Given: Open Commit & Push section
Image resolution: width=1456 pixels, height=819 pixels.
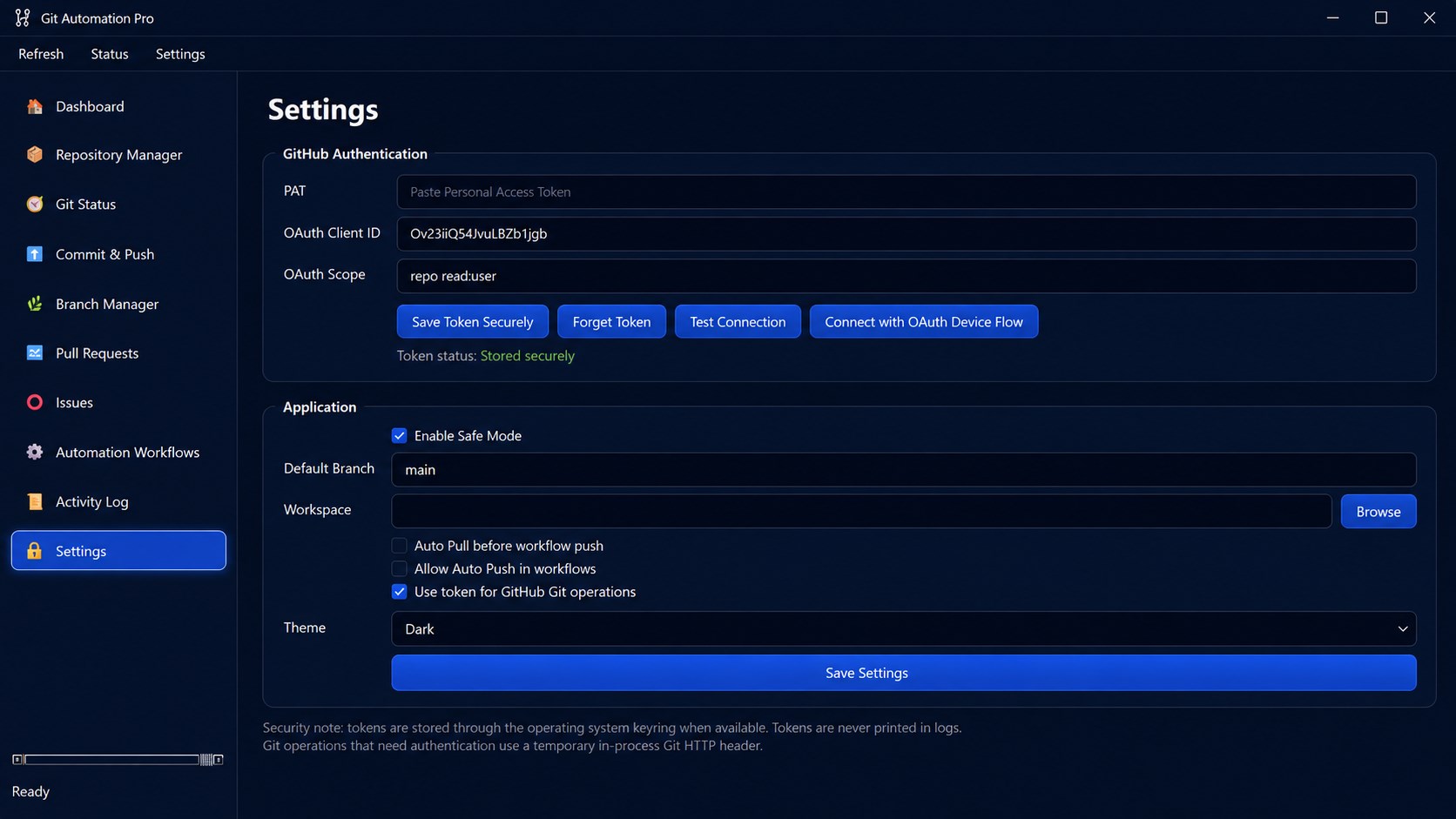Looking at the screenshot, I should (118, 254).
